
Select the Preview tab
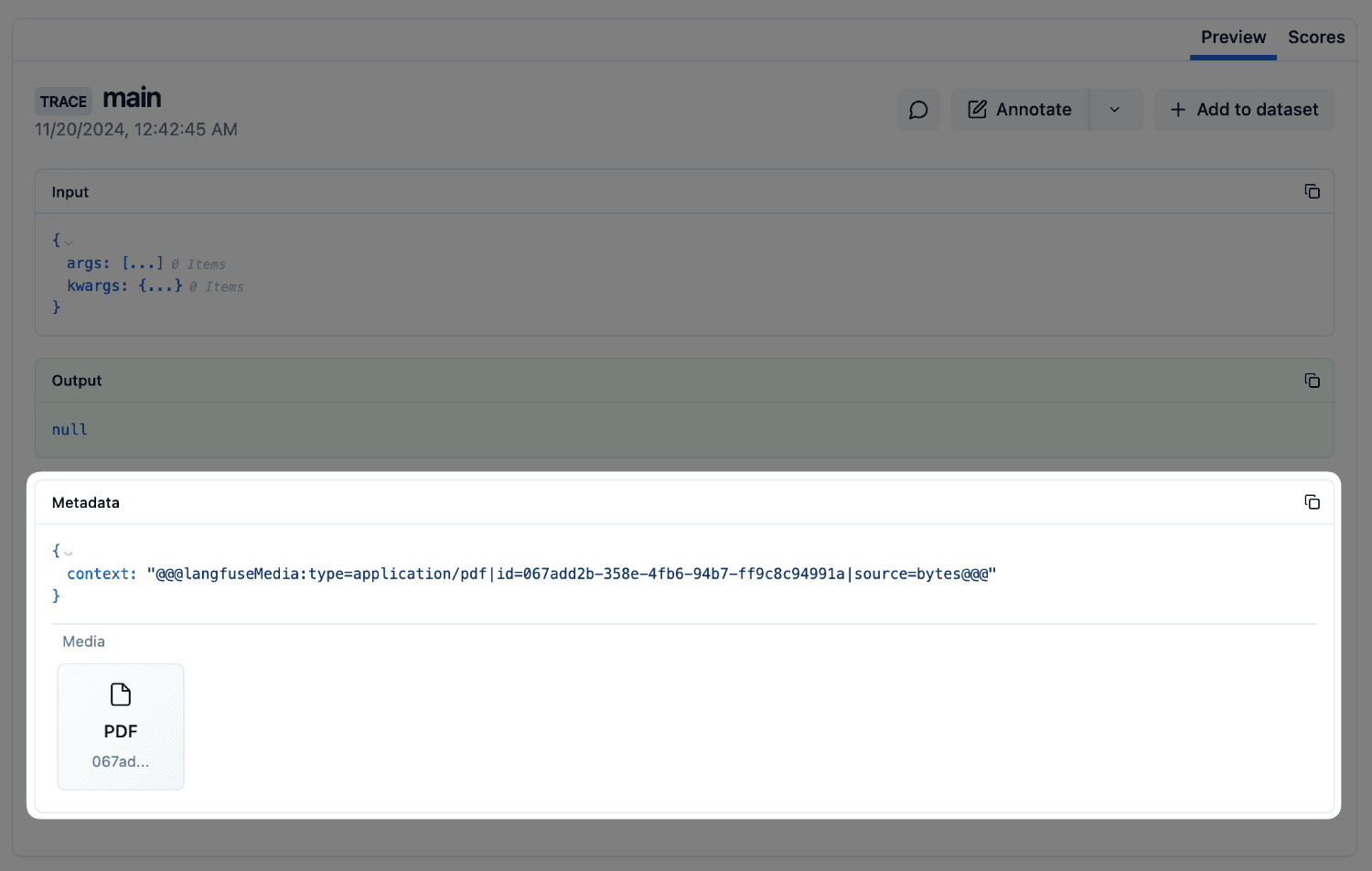click(x=1233, y=38)
